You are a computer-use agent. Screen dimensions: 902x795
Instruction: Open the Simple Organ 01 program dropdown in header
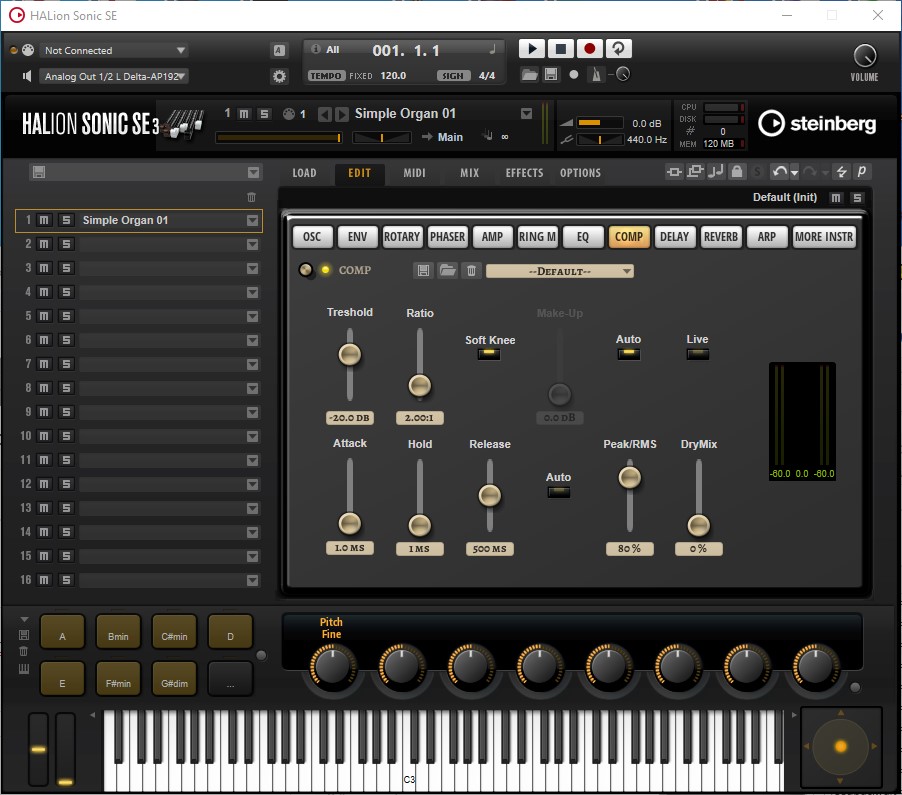(526, 114)
